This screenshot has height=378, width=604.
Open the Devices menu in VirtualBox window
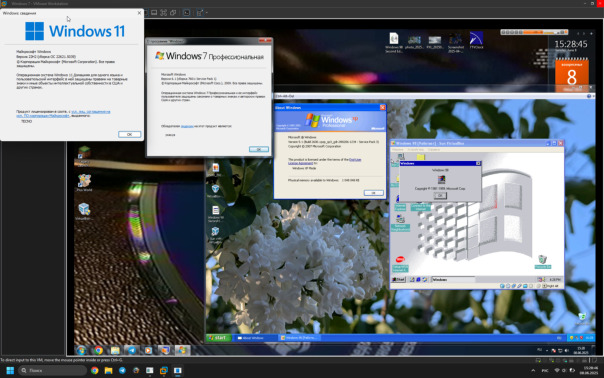(416, 150)
